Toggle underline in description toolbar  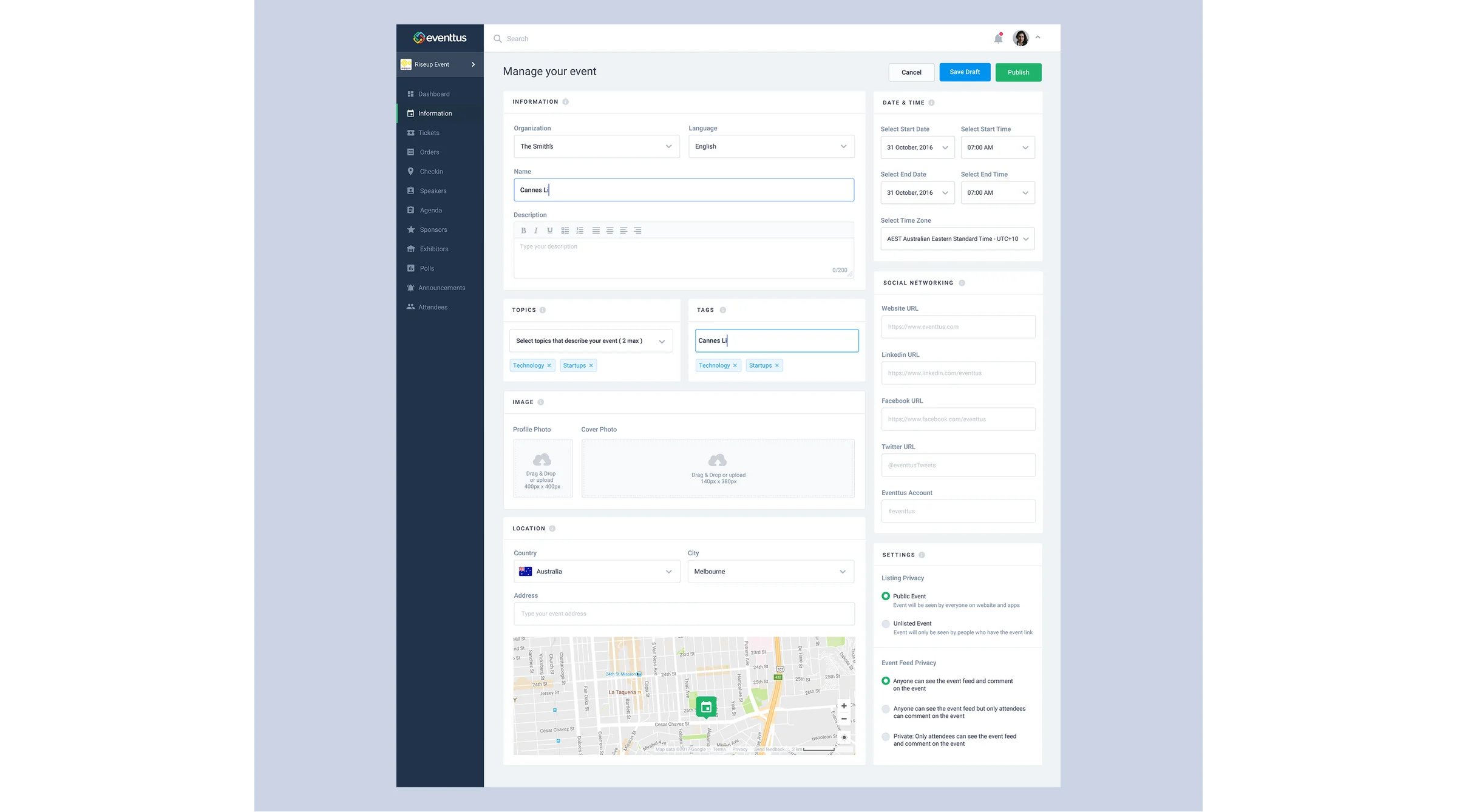(550, 231)
